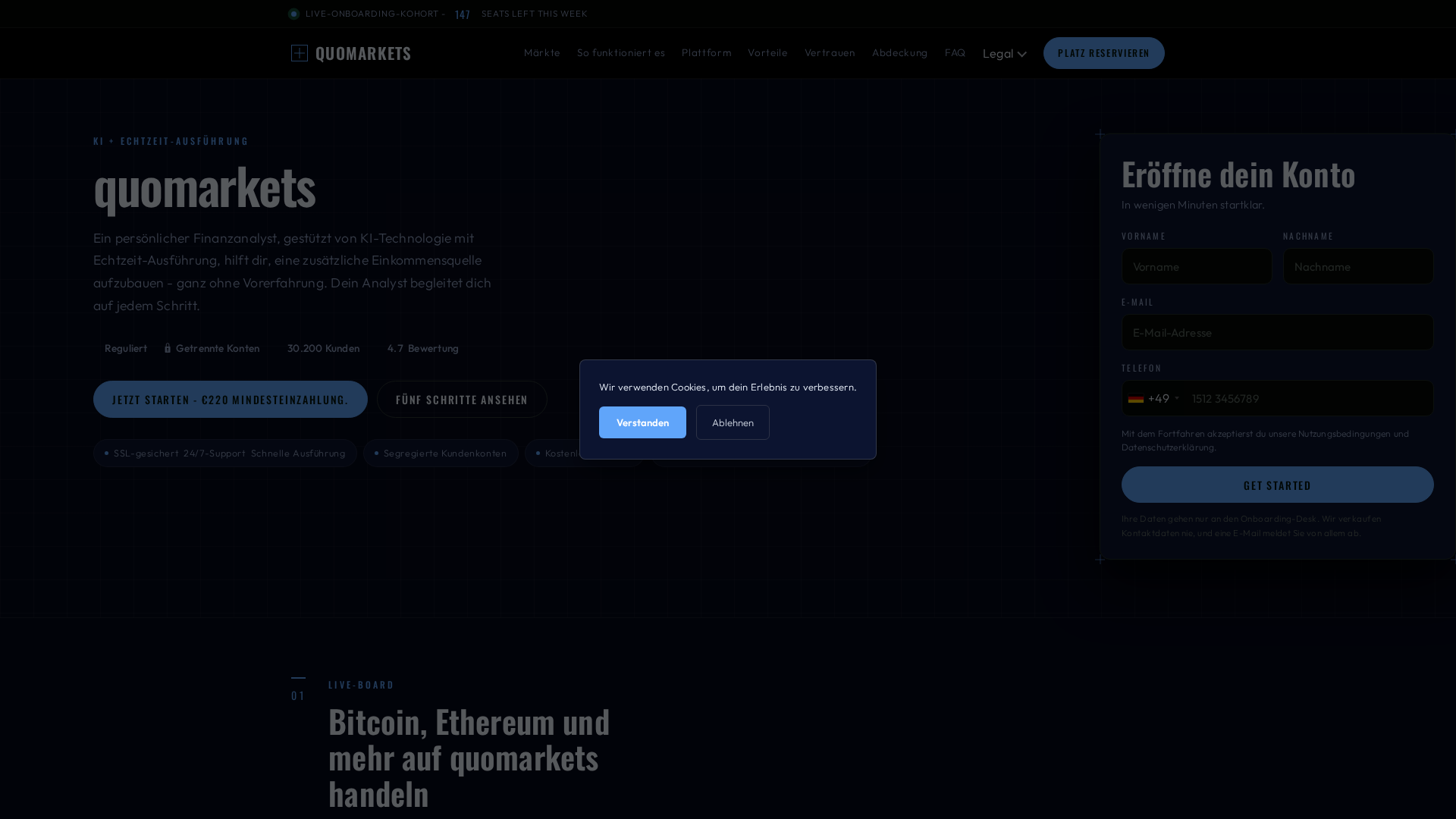Click the "147" seats counter
This screenshot has height=819, width=1456.
coord(463,14)
